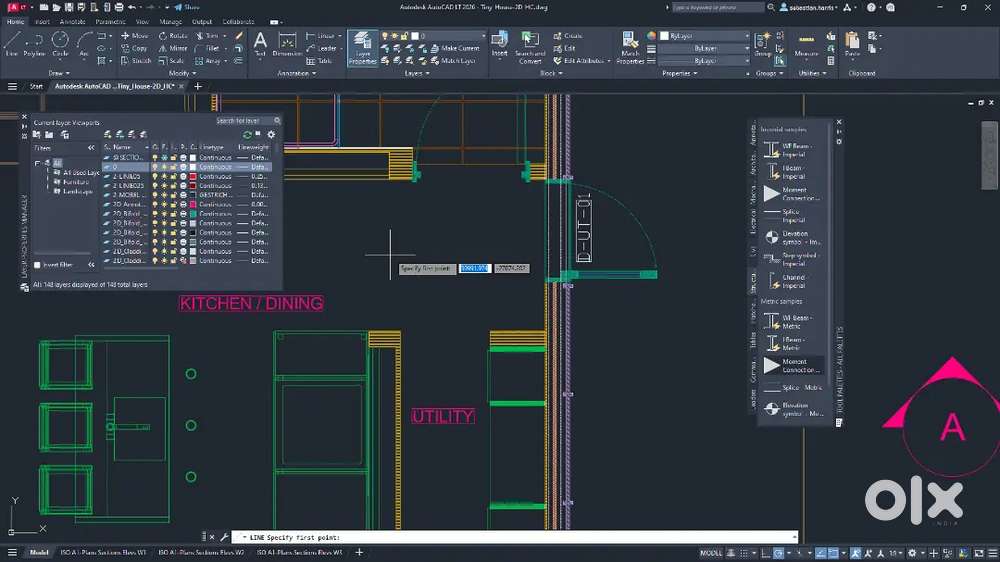Viewport: 1000px width, 562px height.
Task: Start the Measure utility
Action: pos(806,43)
